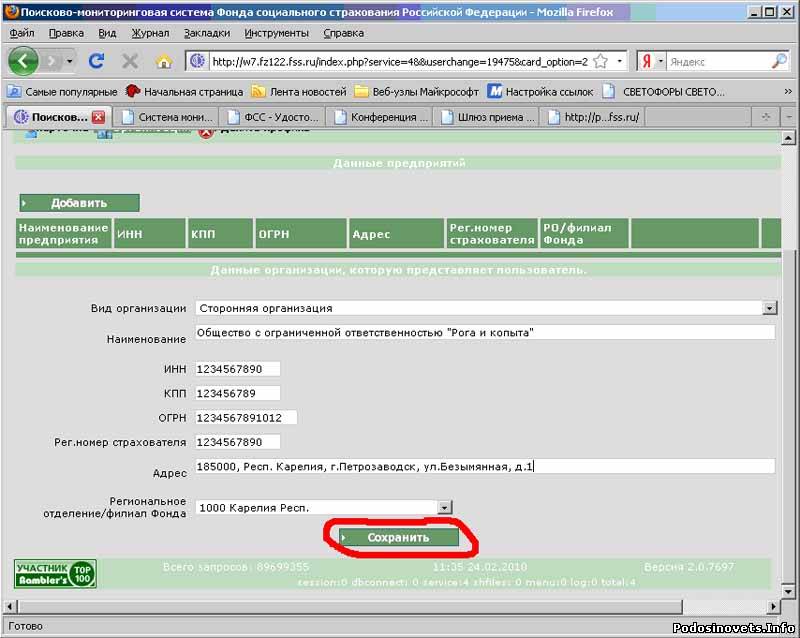
Task: Open the Файл menu
Action: coord(22,33)
